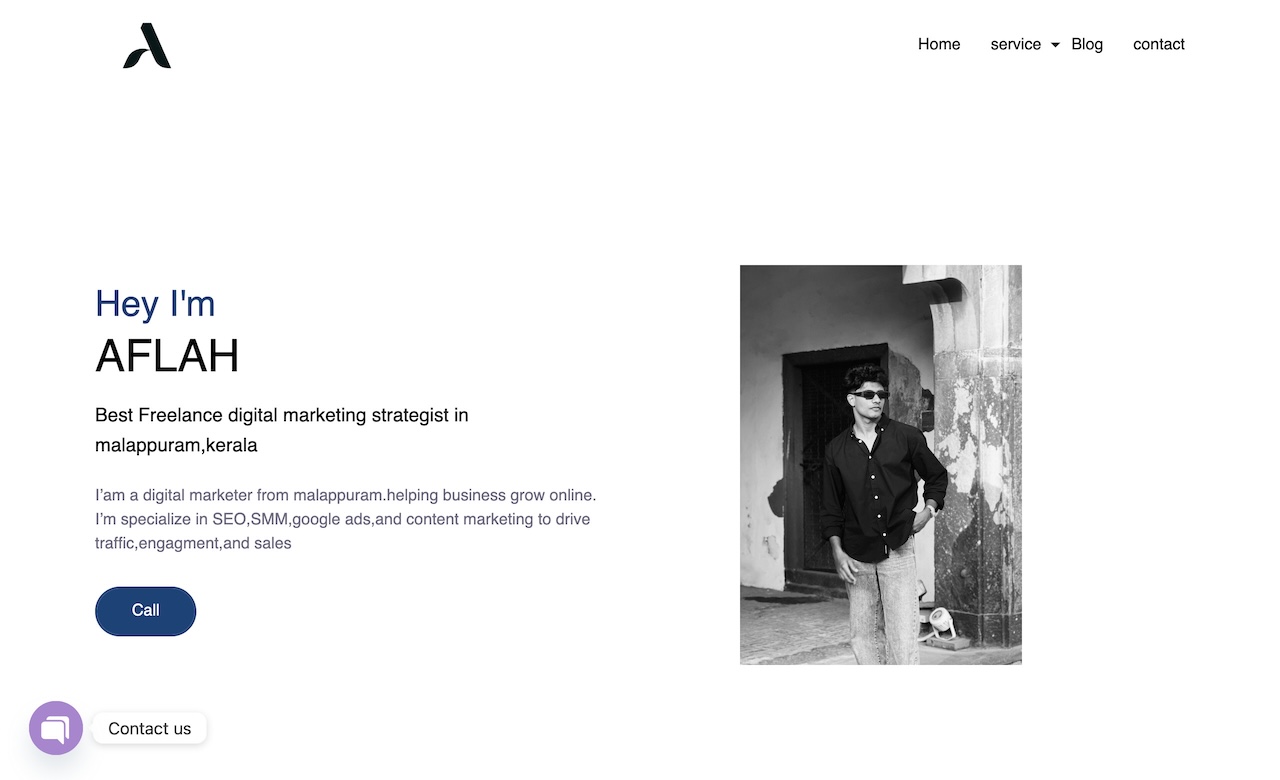
Task: Click the "Best Freelance digital marketing strategist" line
Action: (x=282, y=415)
